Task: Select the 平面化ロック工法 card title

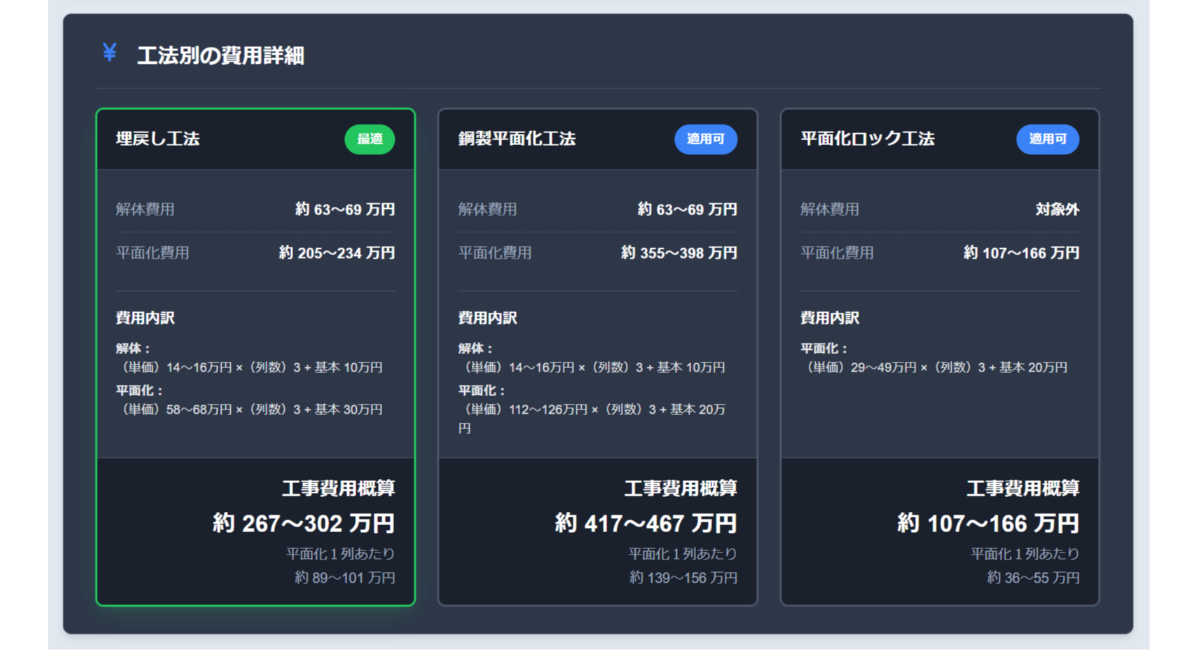Action: point(867,139)
